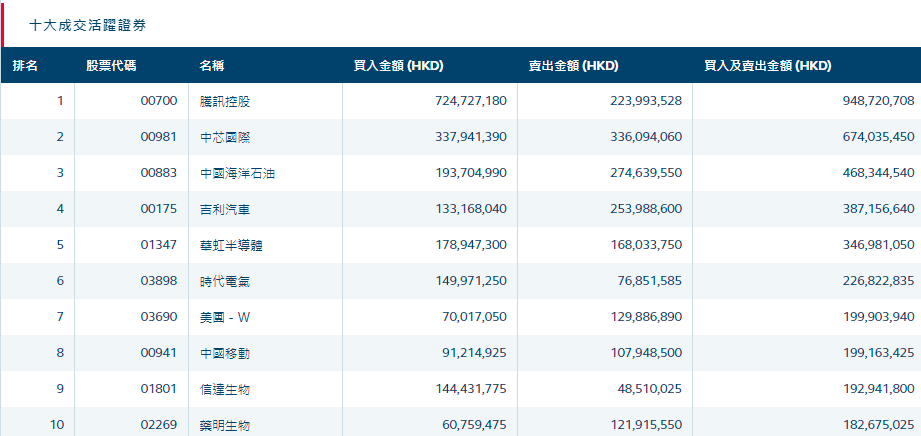Click sell amount 223,993,528
The width and height of the screenshot is (921, 436).
click(646, 101)
